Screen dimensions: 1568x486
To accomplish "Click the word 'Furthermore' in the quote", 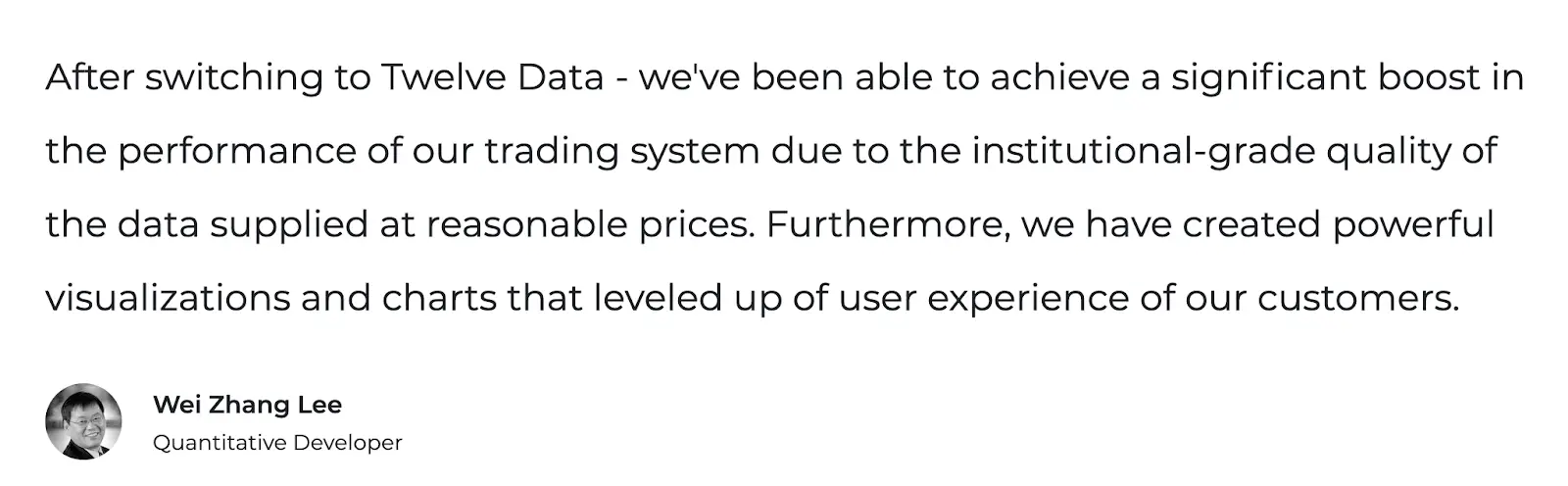I will click(x=888, y=224).
